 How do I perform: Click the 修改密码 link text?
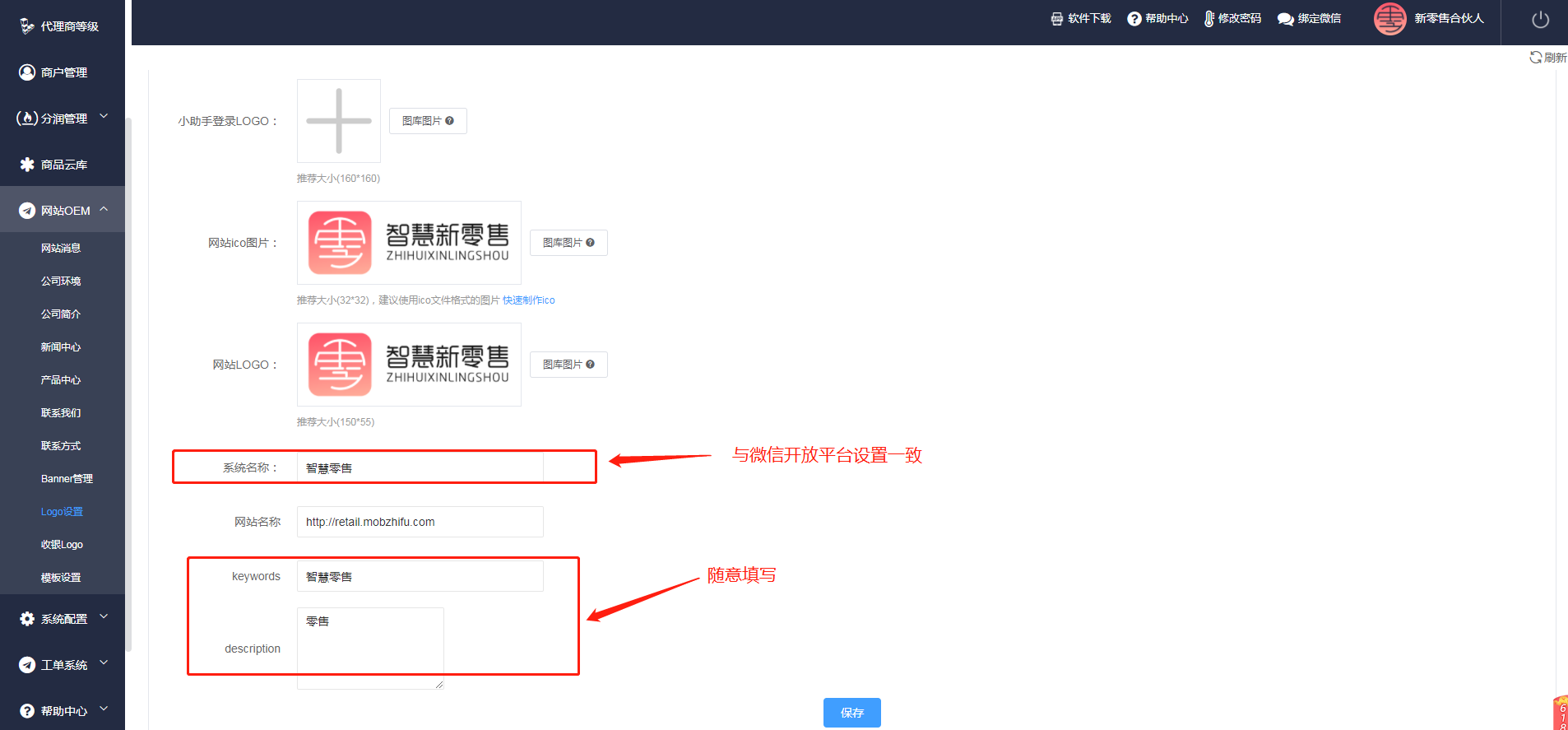click(x=1240, y=19)
